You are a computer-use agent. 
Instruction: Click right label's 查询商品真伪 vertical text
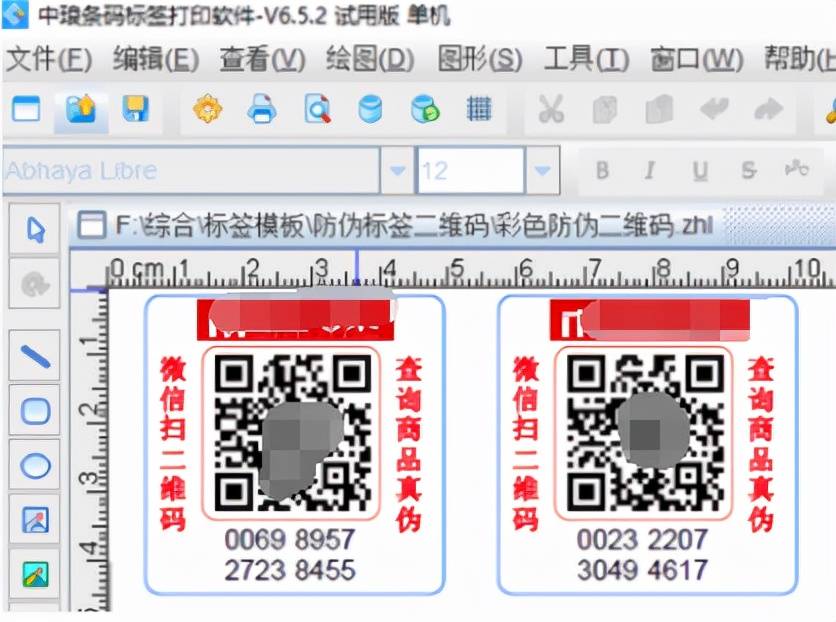pyautogui.click(x=760, y=443)
